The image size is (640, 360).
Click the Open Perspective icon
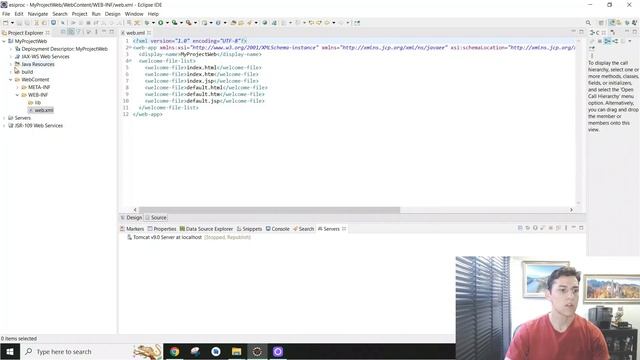click(x=601, y=23)
